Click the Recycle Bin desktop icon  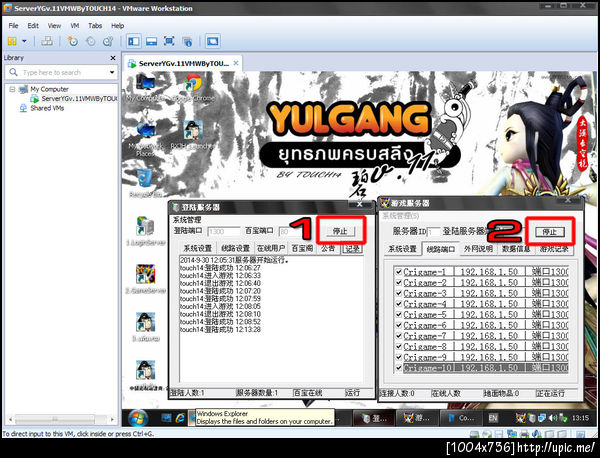click(x=145, y=184)
